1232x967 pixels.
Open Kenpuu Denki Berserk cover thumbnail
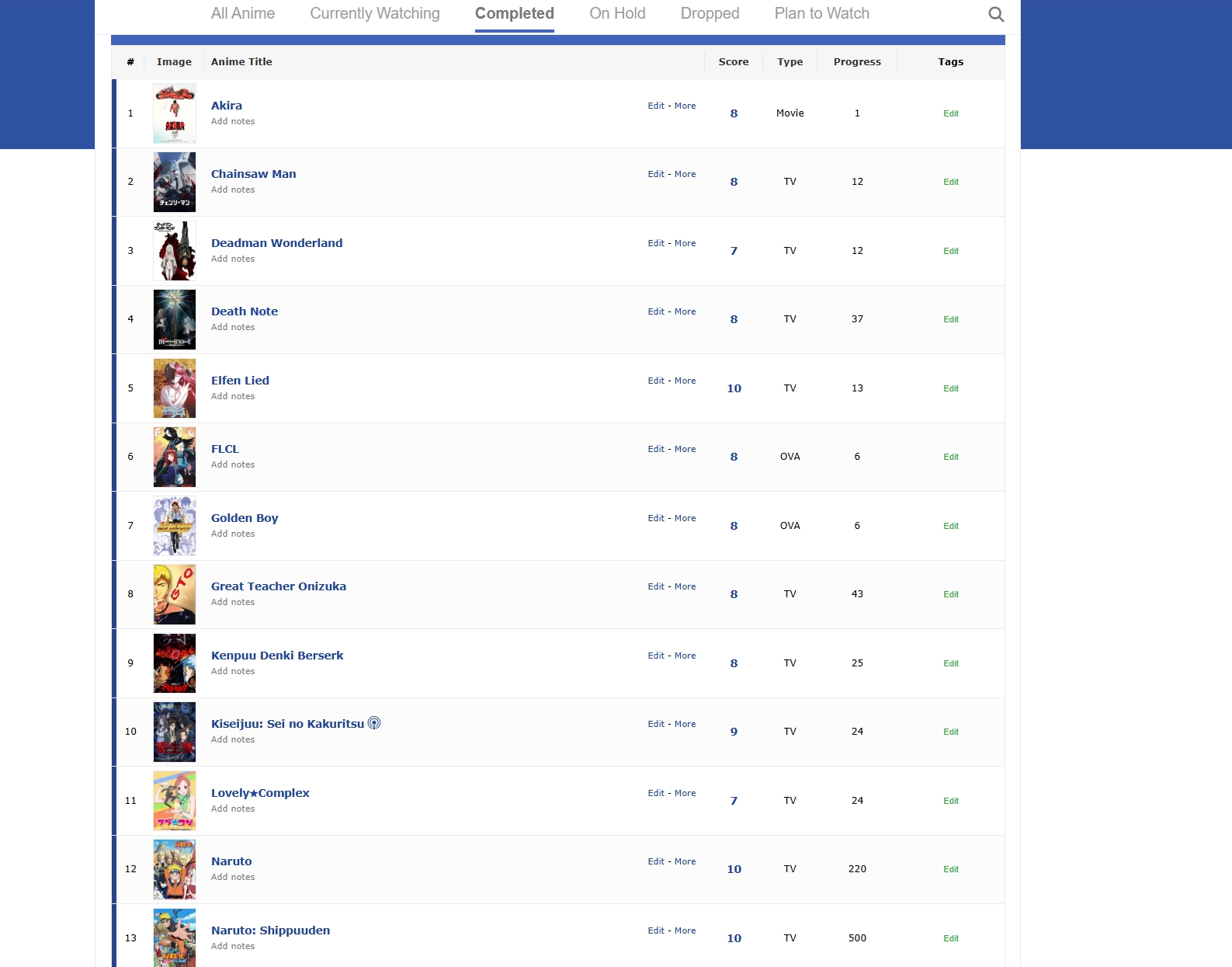pyautogui.click(x=175, y=663)
